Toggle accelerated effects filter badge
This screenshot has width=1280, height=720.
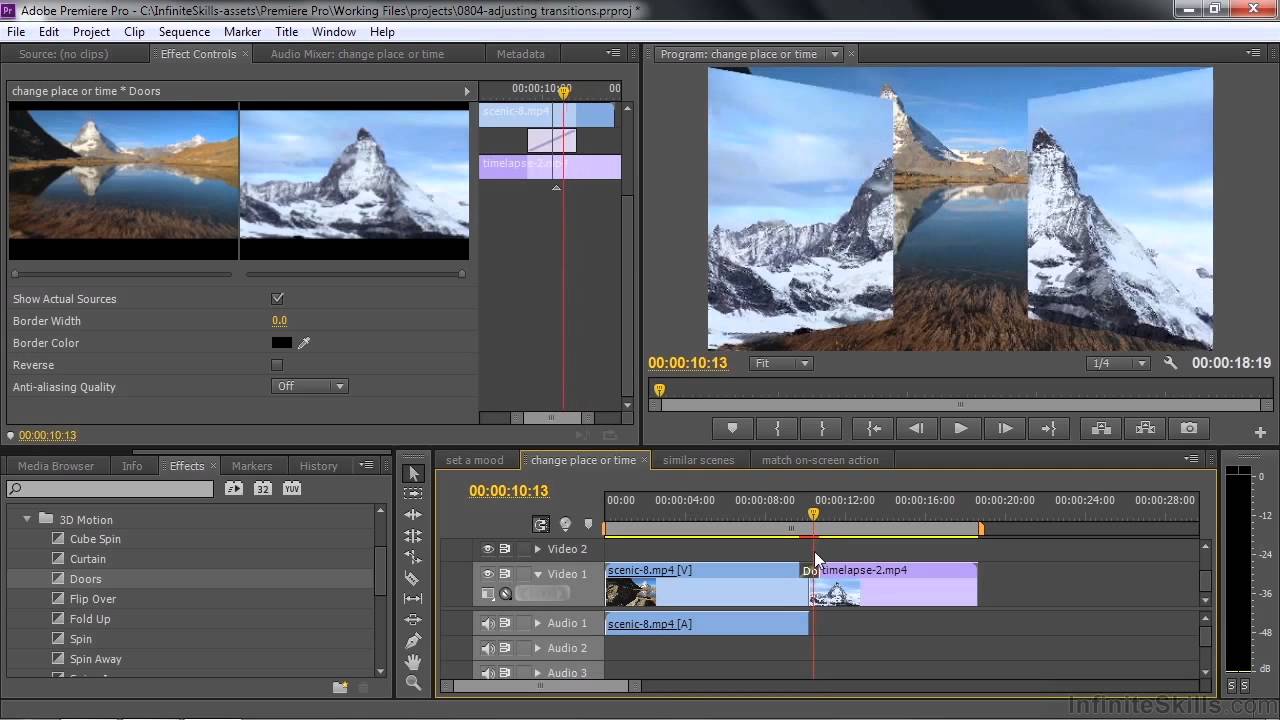[x=234, y=489]
